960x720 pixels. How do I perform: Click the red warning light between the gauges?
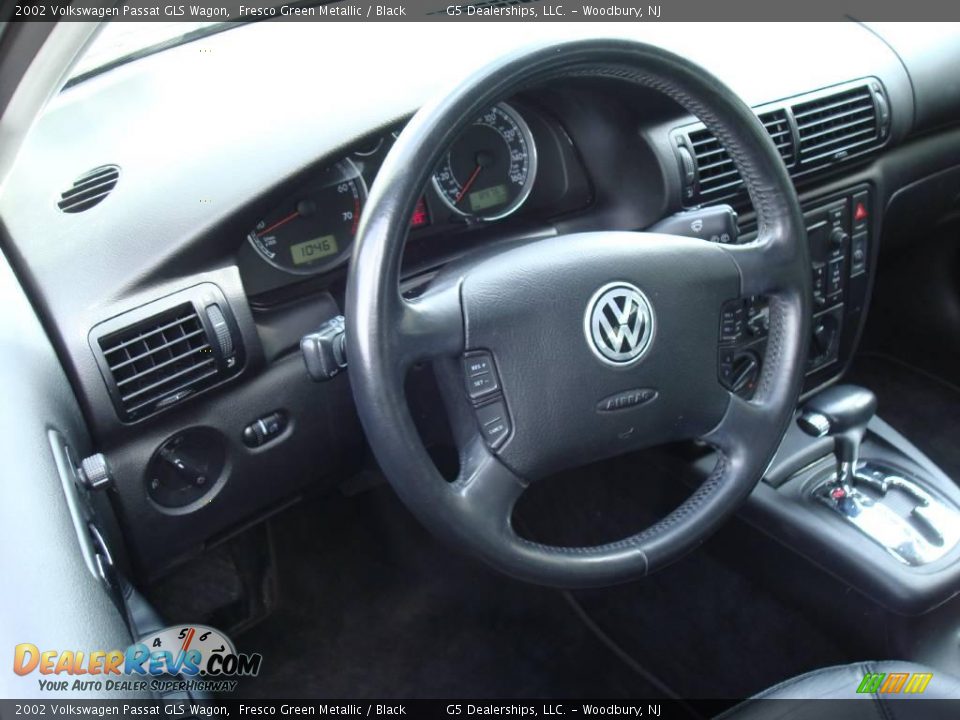point(419,214)
